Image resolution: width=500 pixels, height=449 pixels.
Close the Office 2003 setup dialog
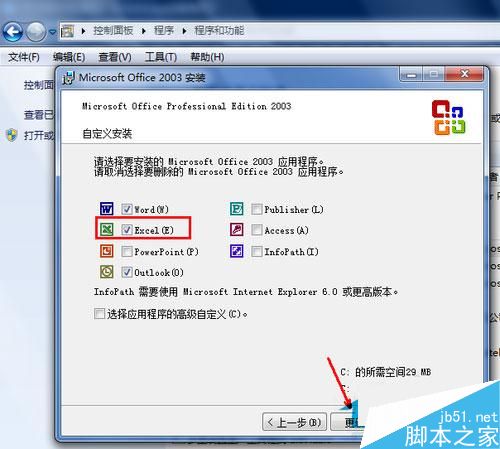(464, 74)
